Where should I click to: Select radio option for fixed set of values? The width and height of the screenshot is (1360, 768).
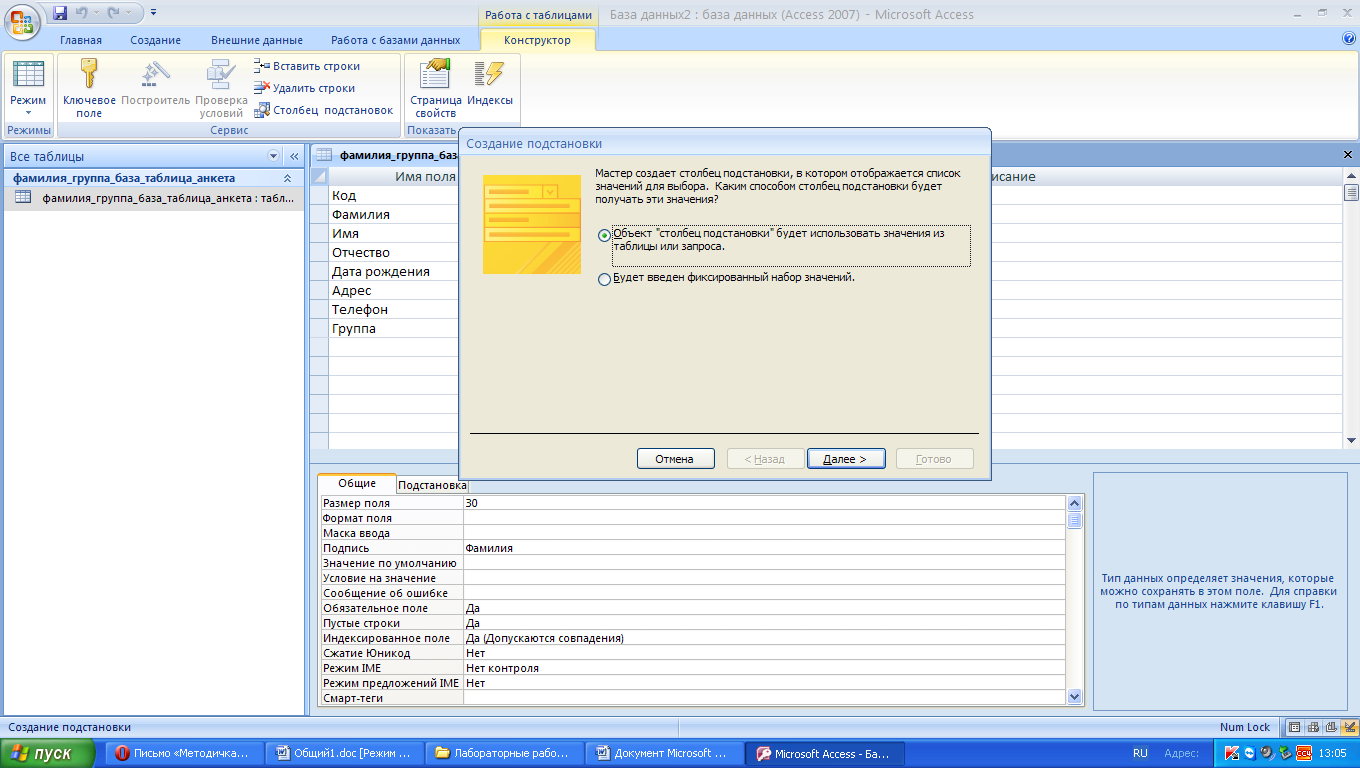[x=604, y=280]
